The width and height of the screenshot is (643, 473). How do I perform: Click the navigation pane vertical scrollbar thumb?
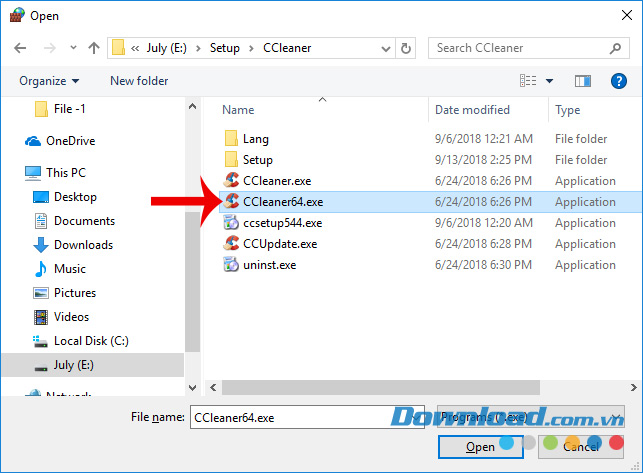point(192,282)
